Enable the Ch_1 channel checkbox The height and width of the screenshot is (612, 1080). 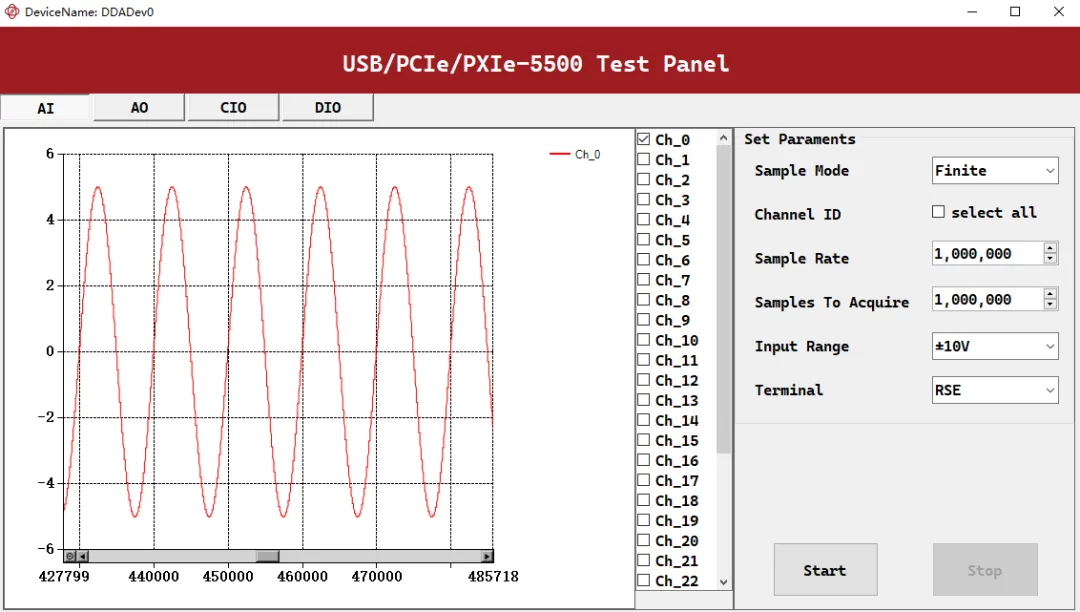tap(643, 159)
